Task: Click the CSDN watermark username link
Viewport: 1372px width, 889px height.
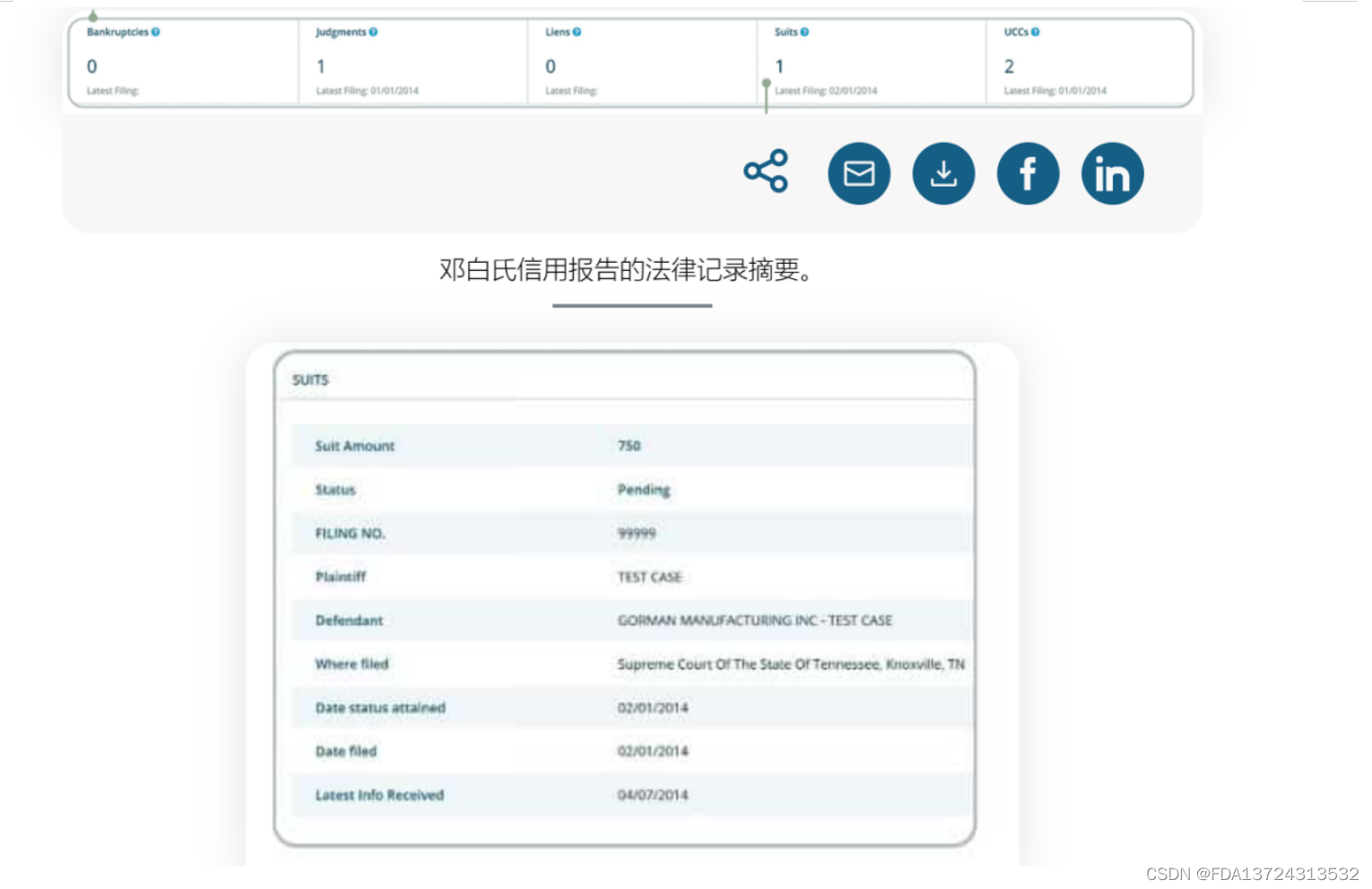Action: click(x=1253, y=873)
